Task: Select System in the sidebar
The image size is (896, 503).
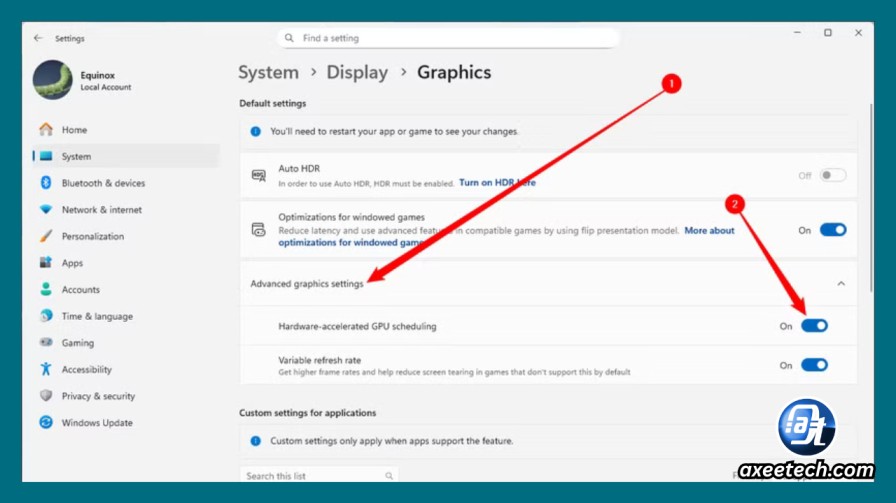Action: coord(127,156)
